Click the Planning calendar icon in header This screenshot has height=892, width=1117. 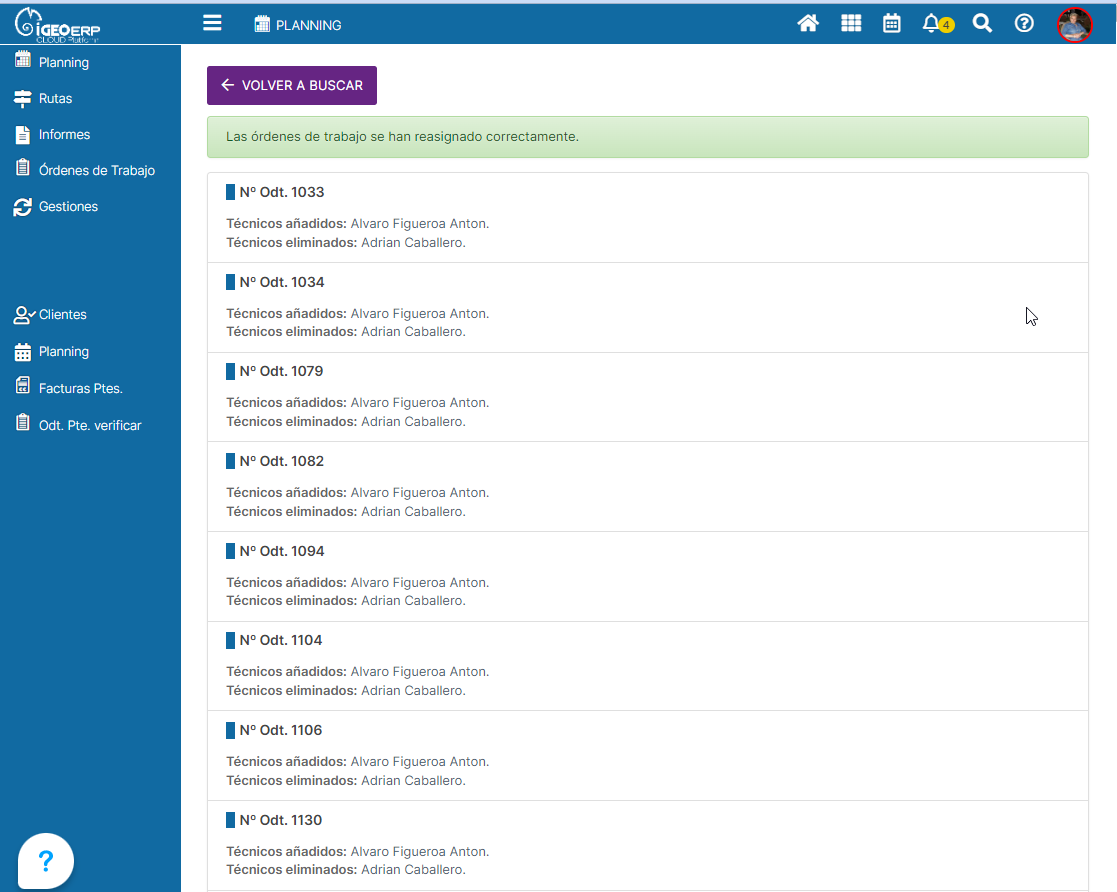point(262,24)
